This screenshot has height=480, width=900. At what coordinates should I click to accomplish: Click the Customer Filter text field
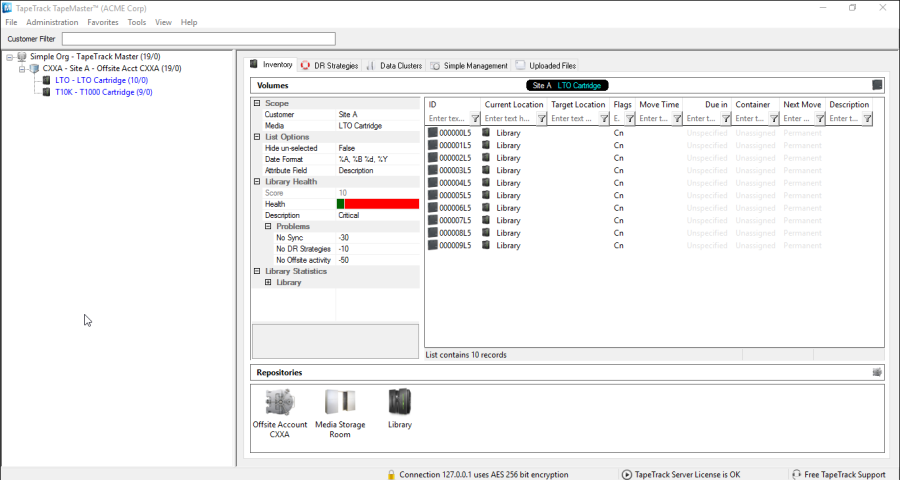coord(199,39)
